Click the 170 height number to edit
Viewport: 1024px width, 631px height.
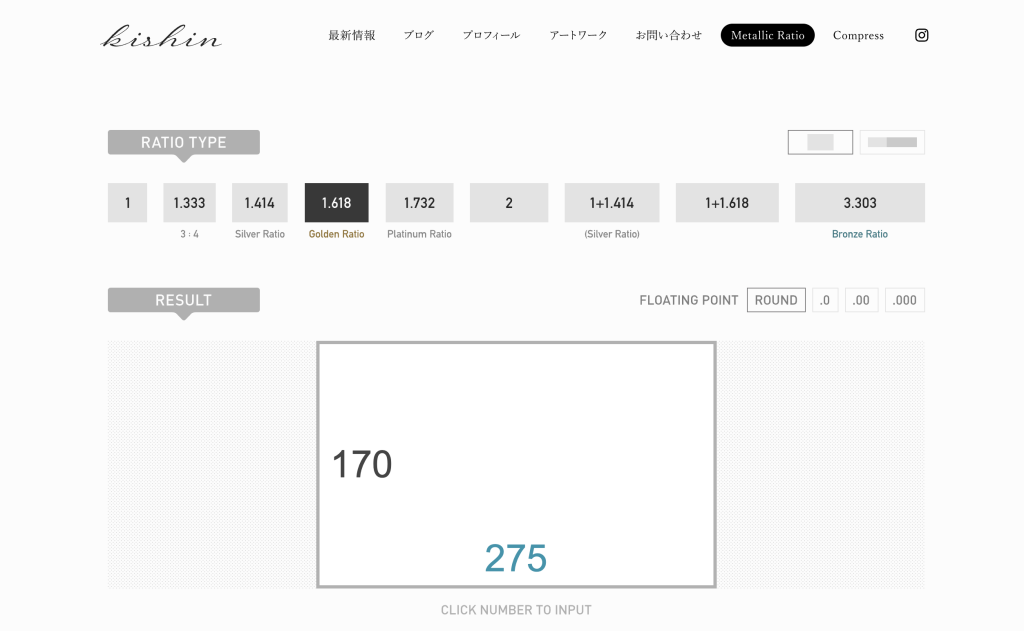[x=362, y=465]
